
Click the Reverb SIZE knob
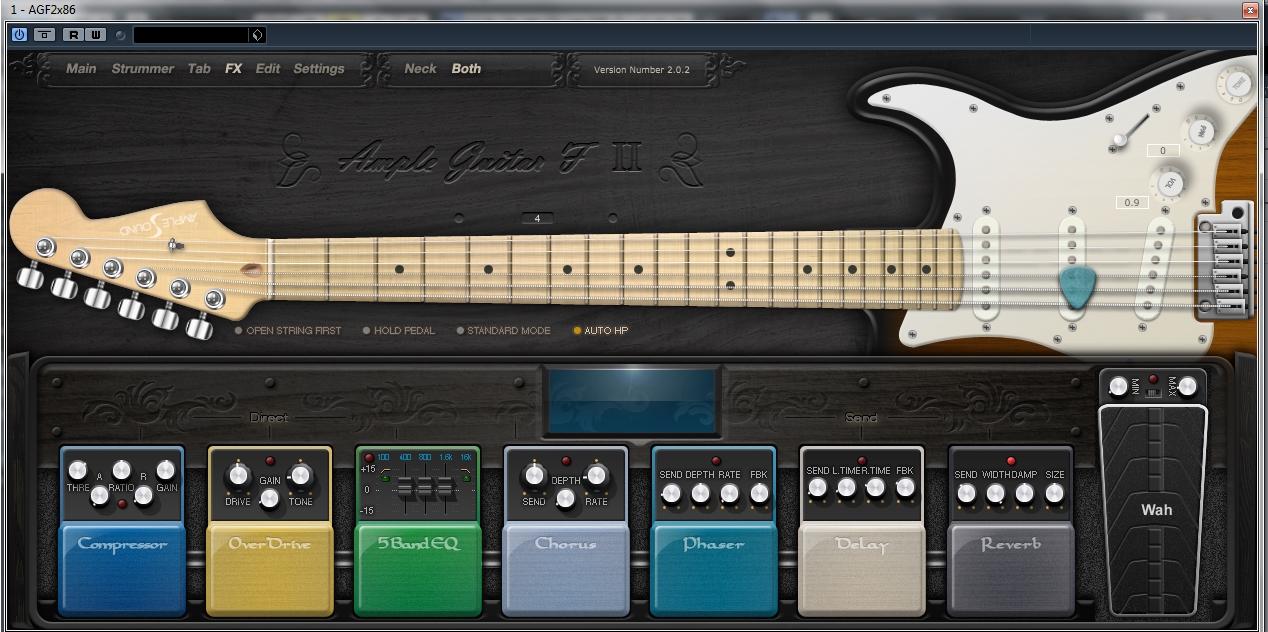[1055, 492]
